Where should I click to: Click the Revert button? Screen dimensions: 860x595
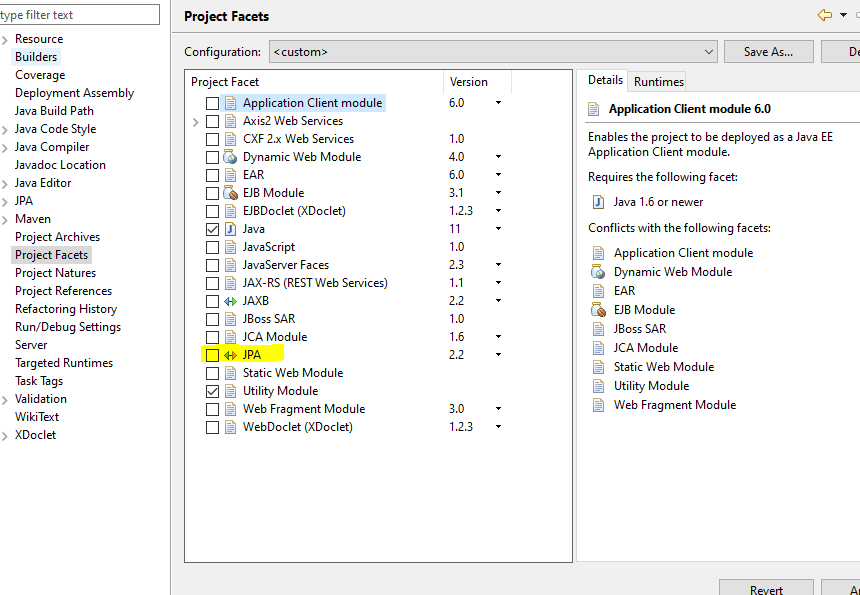coord(766,587)
